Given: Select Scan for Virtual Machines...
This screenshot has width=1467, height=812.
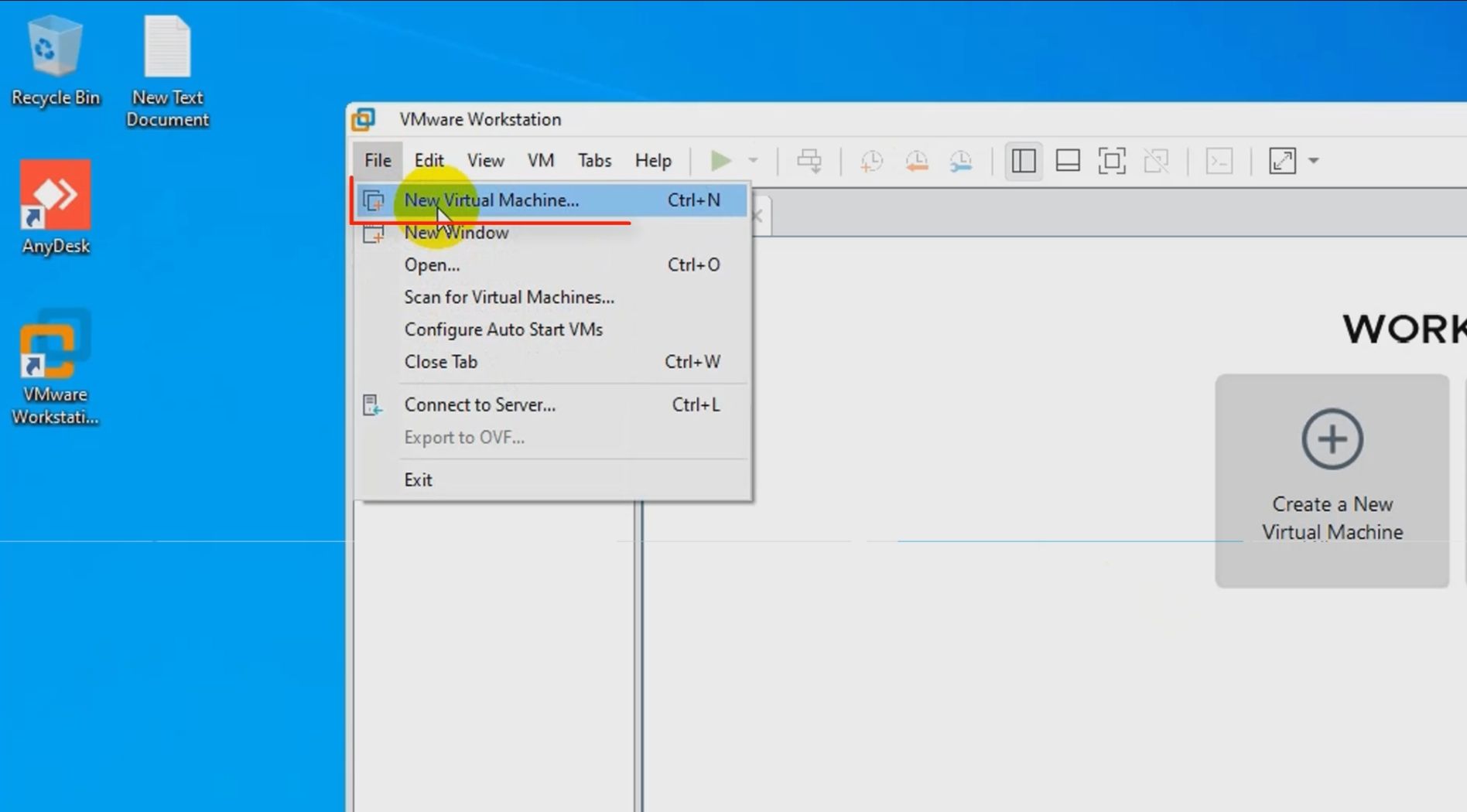Looking at the screenshot, I should point(552,298).
